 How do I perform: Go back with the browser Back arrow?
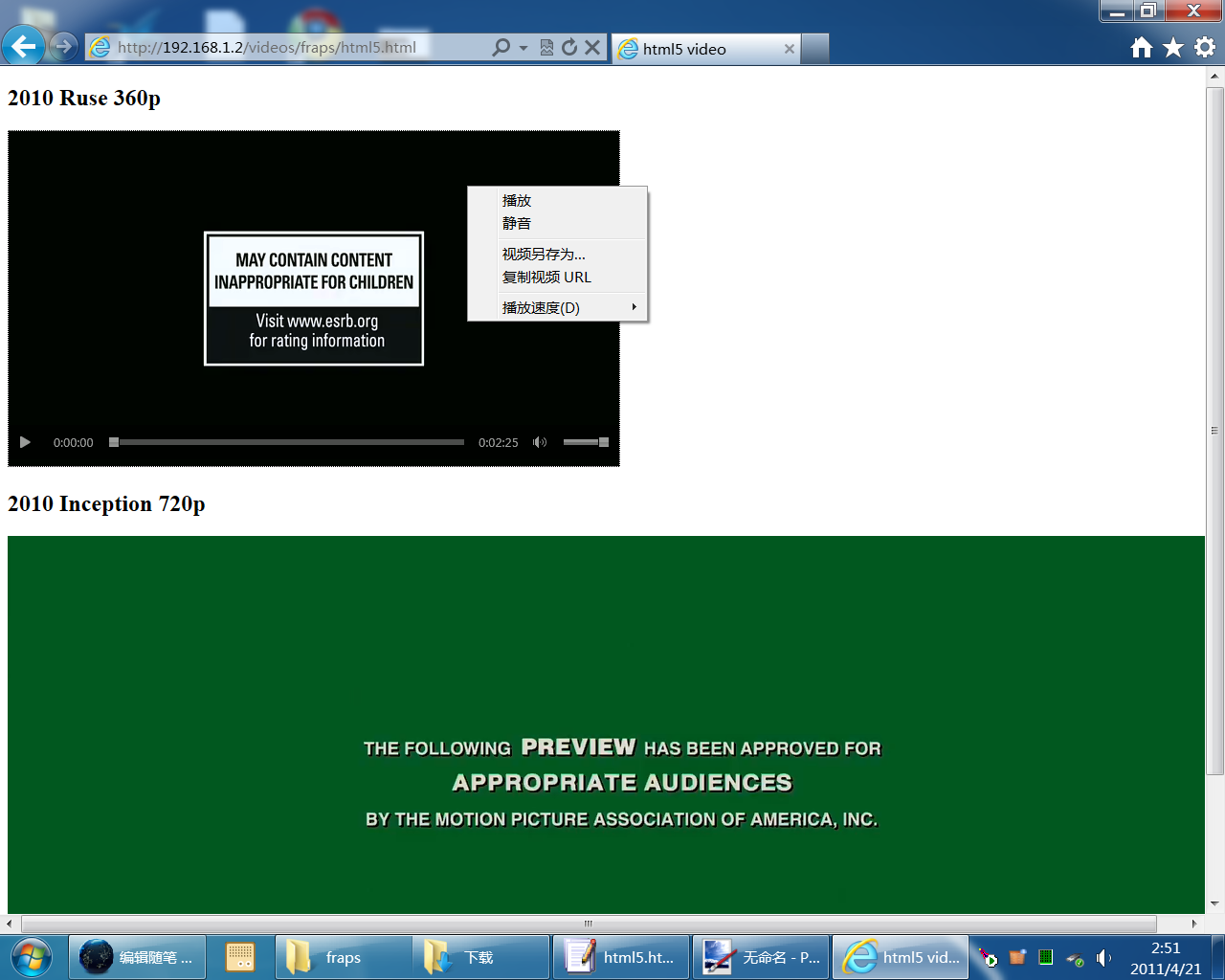24,46
